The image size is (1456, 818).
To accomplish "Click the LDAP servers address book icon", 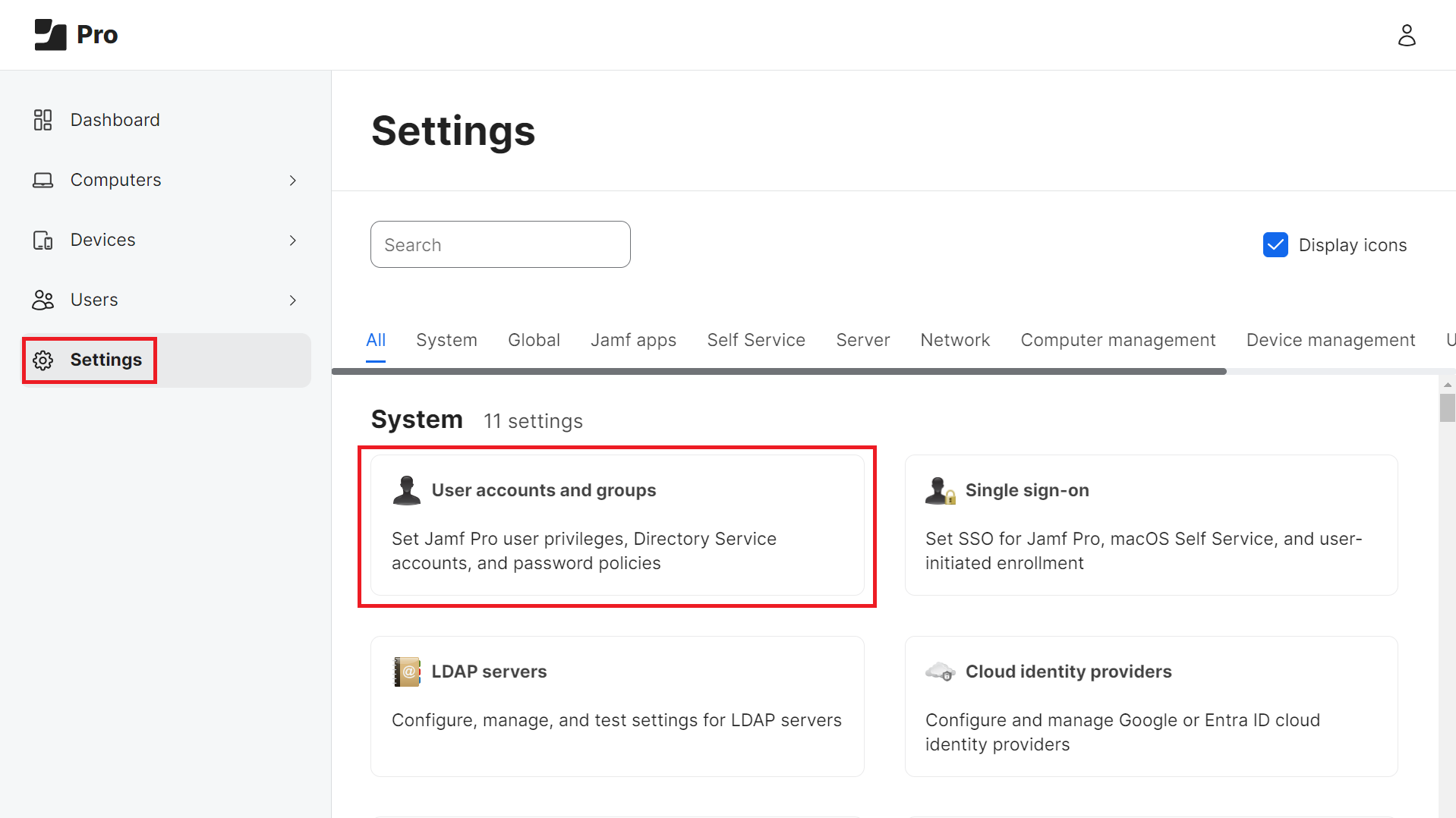I will coord(407,672).
